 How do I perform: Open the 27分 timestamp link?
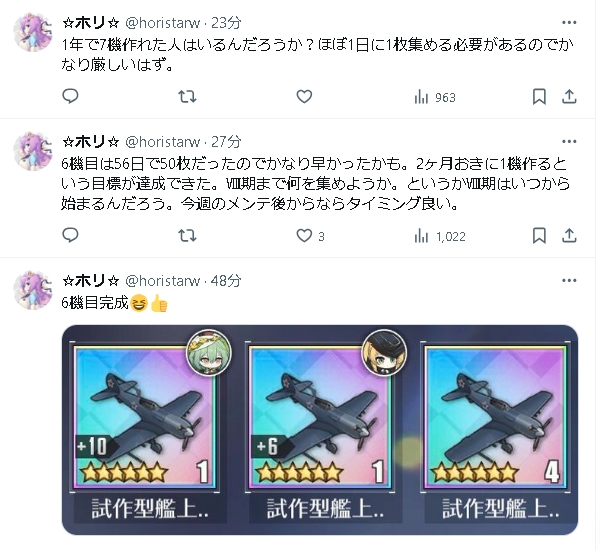pyautogui.click(x=226, y=142)
